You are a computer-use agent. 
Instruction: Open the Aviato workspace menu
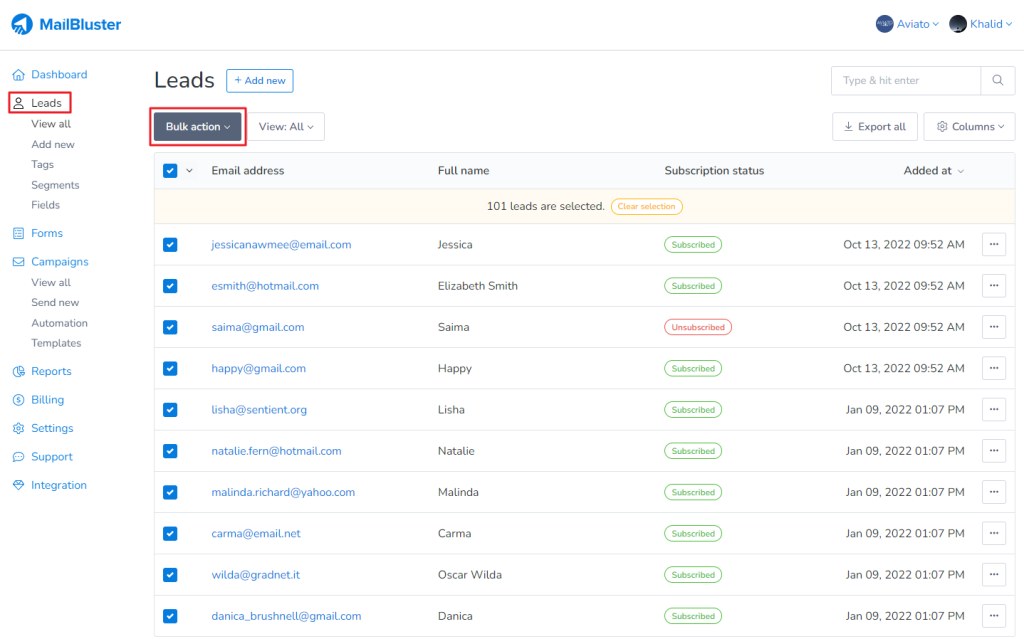[907, 23]
